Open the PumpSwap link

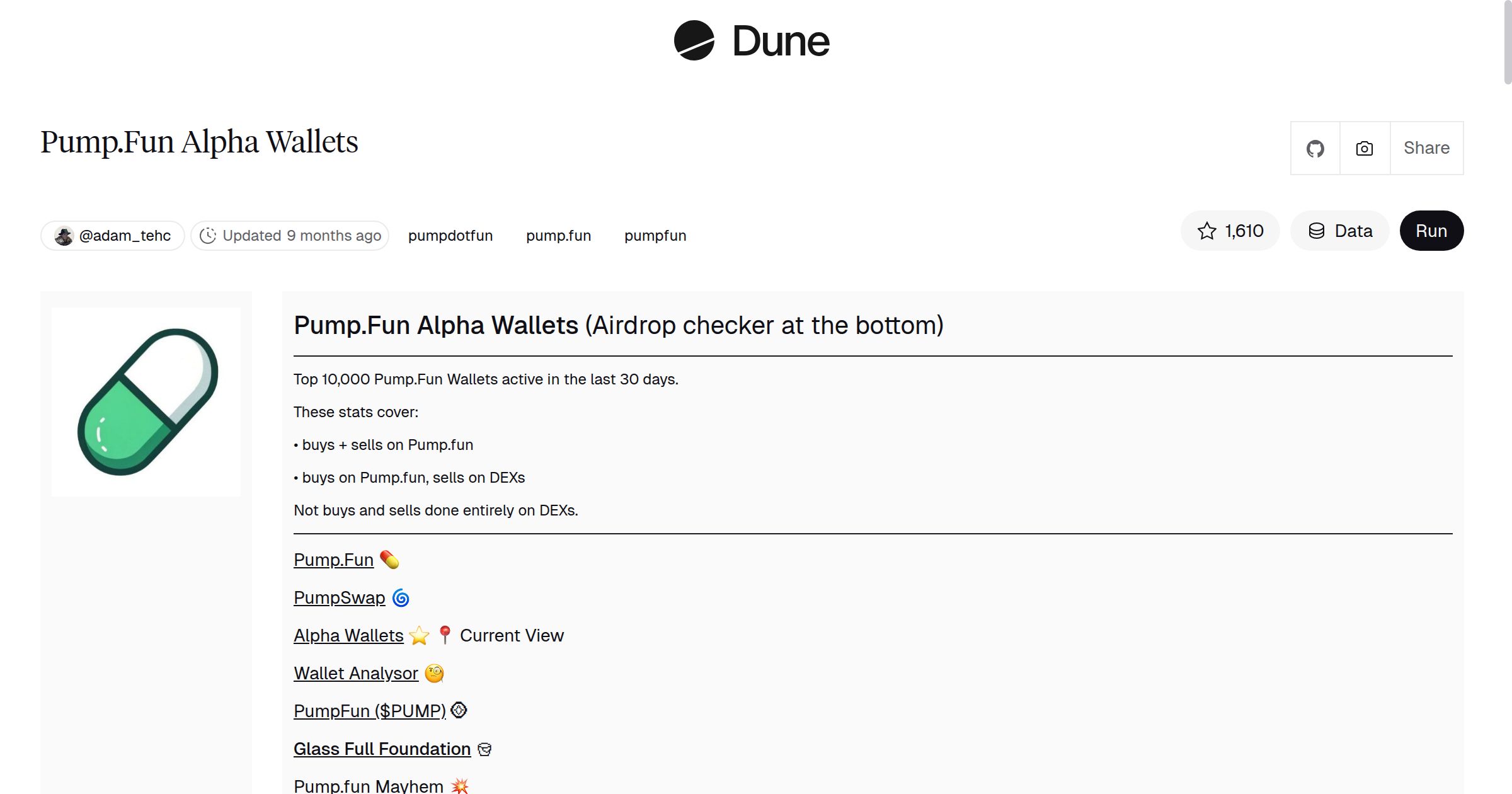point(339,597)
